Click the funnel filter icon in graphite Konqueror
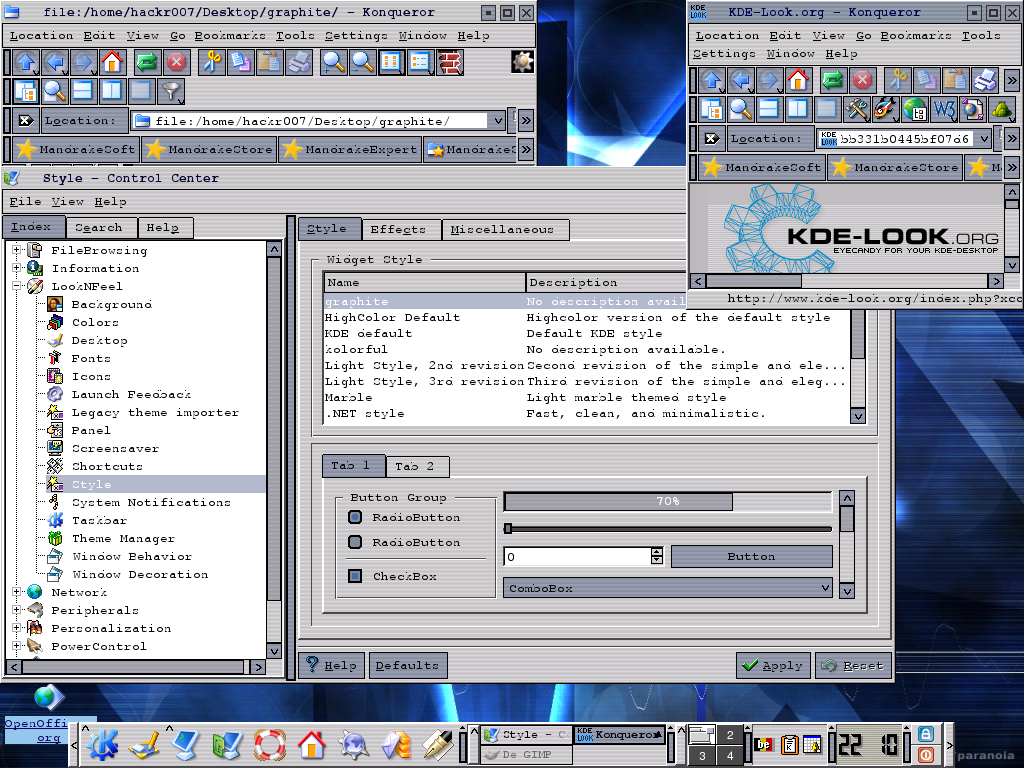Screen dimensions: 1024x768 point(171,91)
